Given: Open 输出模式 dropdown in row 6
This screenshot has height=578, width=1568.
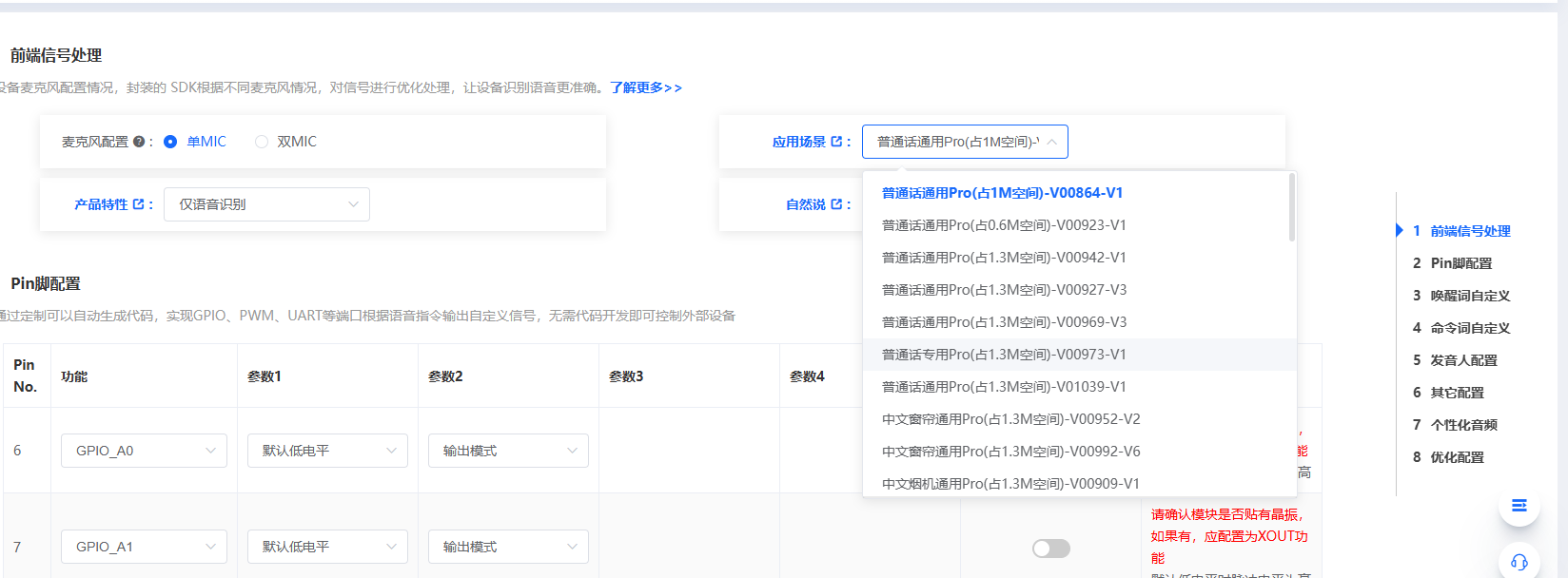Looking at the screenshot, I should tap(508, 451).
